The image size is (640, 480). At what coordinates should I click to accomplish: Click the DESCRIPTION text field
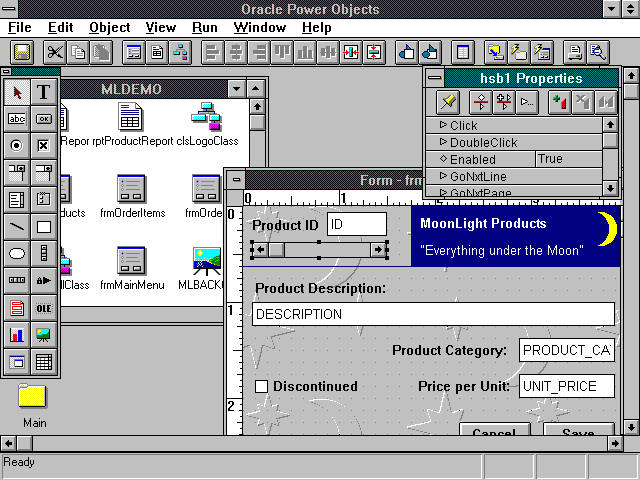(432, 314)
